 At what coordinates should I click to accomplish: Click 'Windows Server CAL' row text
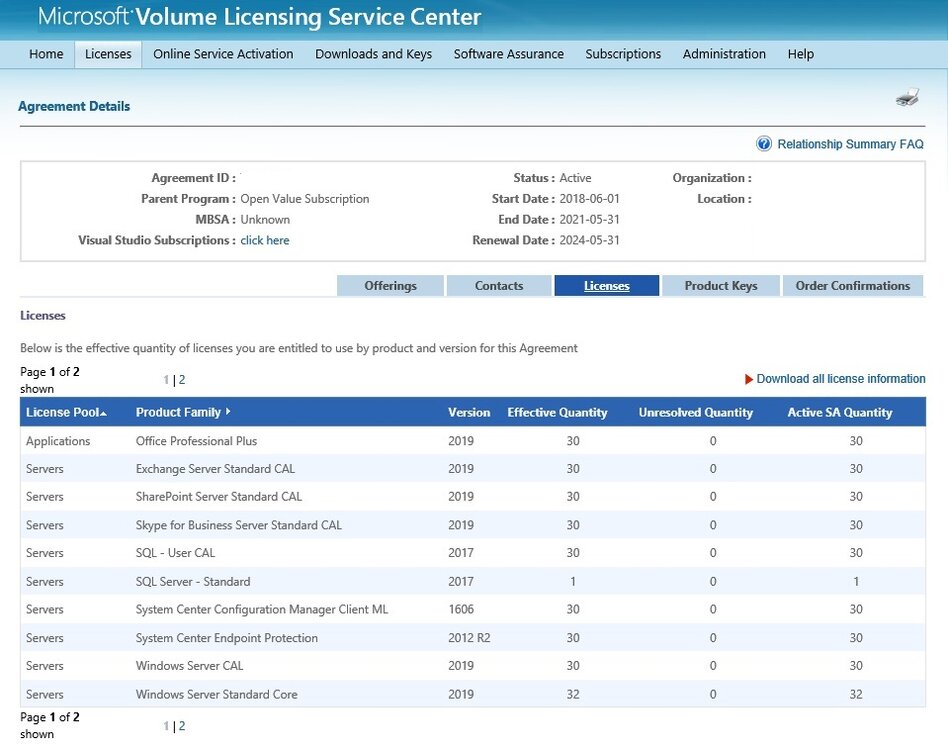coord(189,665)
